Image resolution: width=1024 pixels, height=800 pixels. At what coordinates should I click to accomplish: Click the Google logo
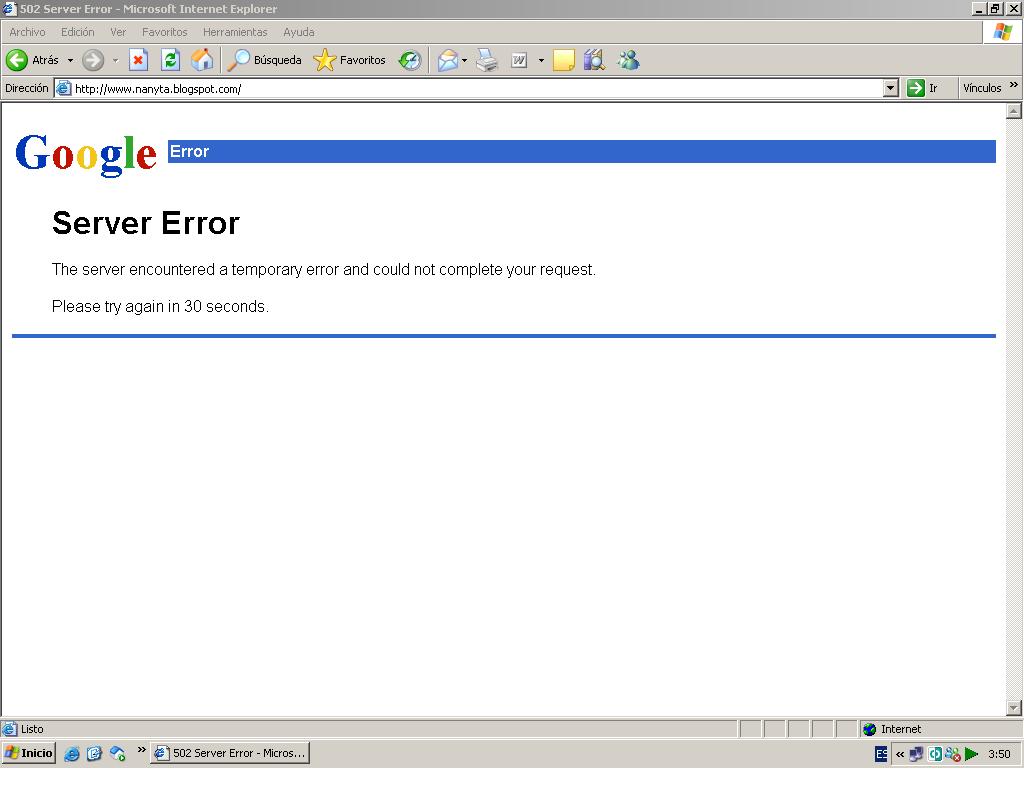[x=86, y=155]
